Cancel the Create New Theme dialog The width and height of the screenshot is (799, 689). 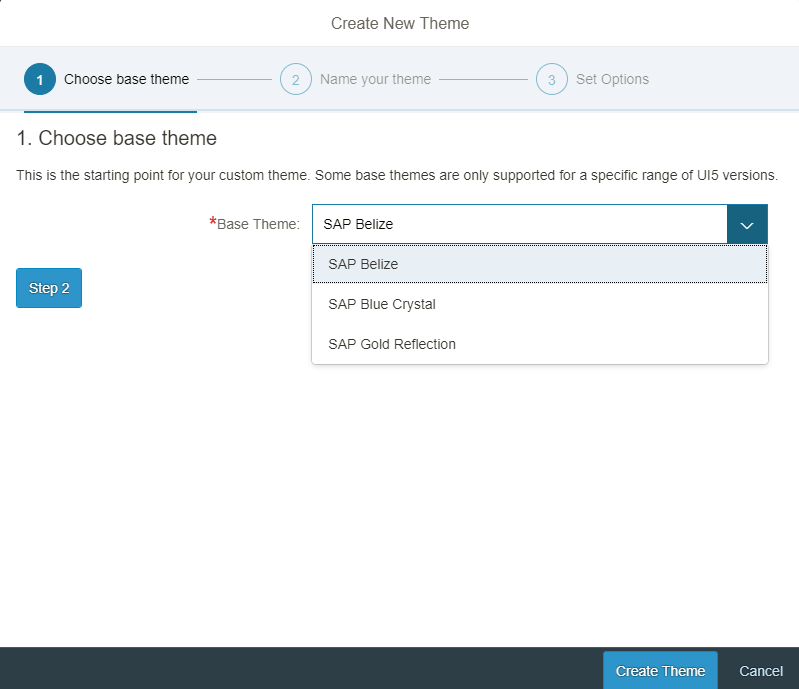coord(761,671)
